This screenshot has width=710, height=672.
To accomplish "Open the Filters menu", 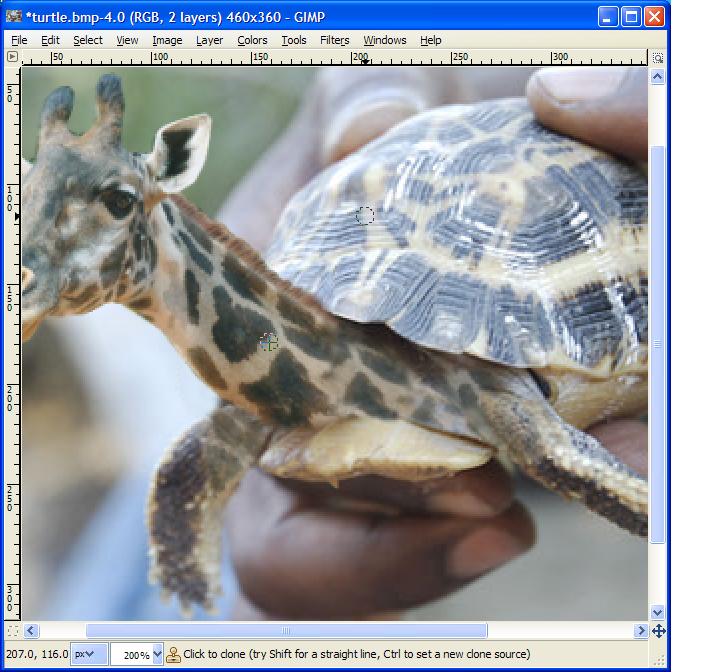I will click(x=334, y=40).
